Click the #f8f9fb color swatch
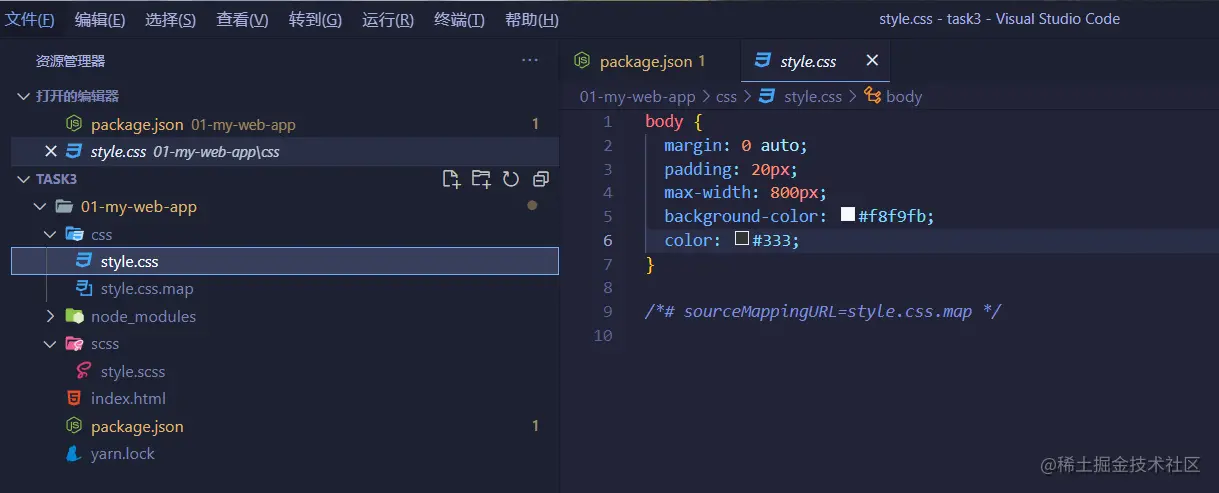1219x493 pixels. 848,215
